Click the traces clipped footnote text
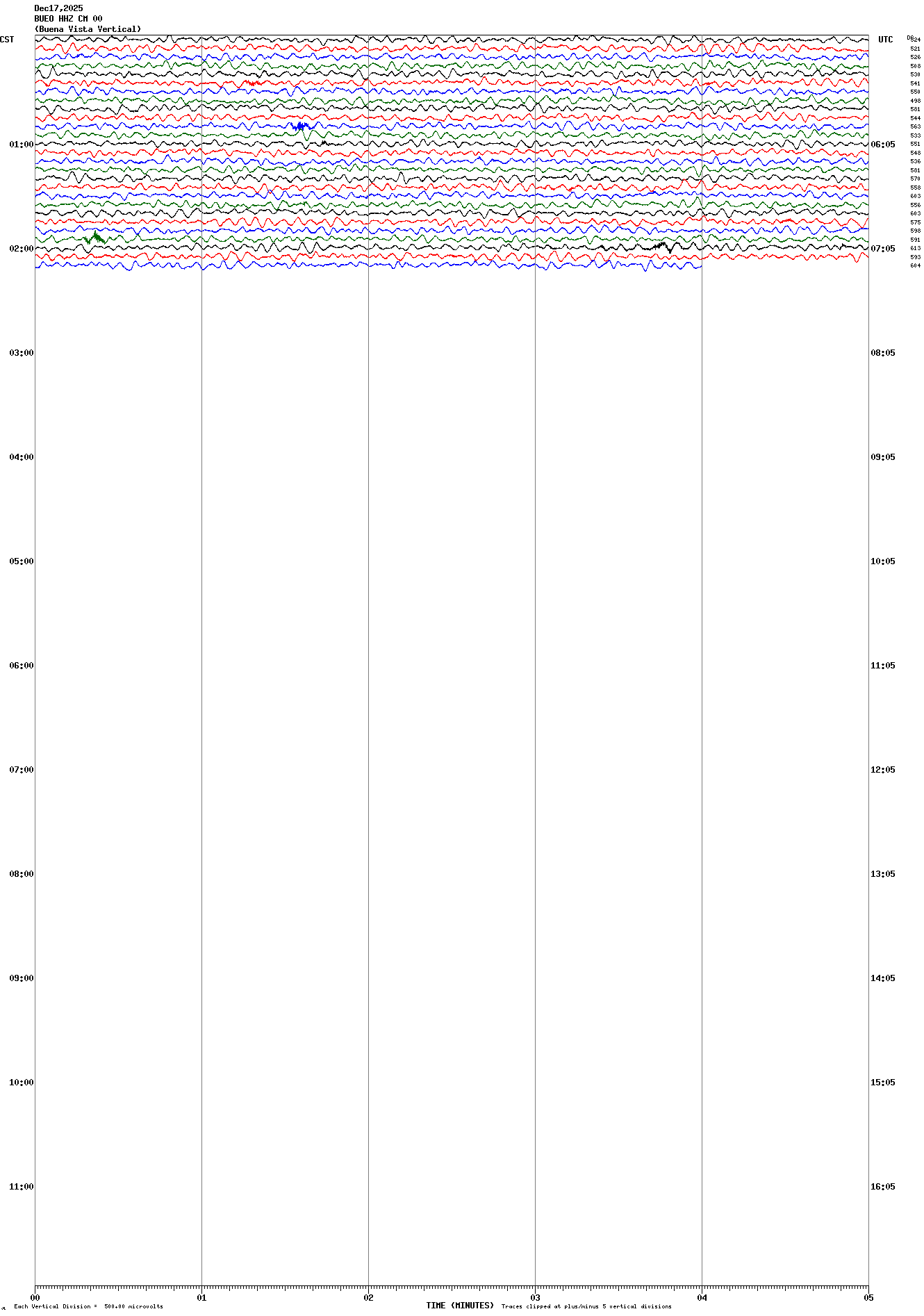Screen dimensions: 924x1316 click(586, 1306)
